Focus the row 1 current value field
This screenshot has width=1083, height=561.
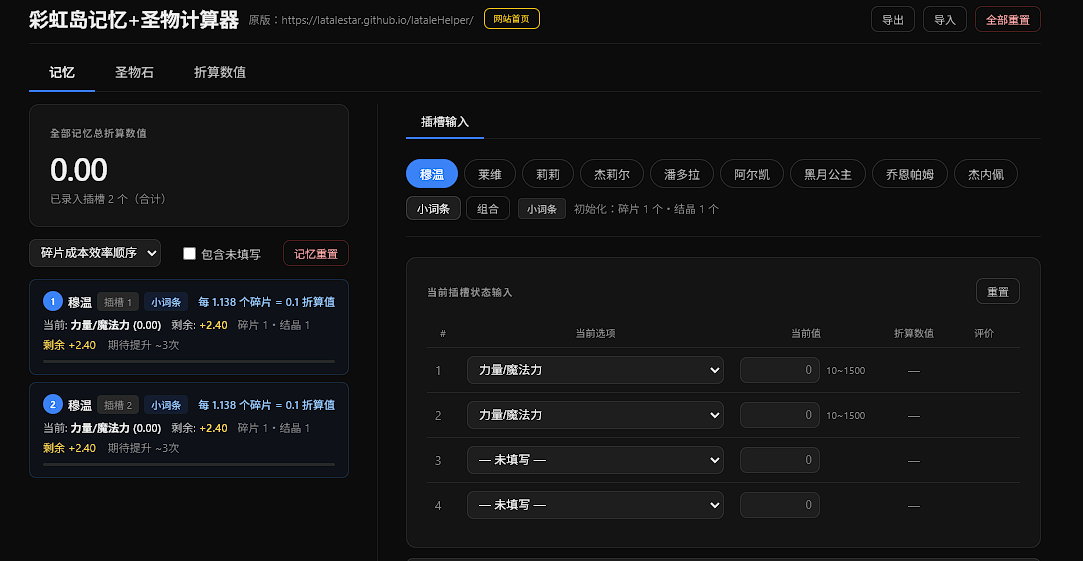[780, 370]
